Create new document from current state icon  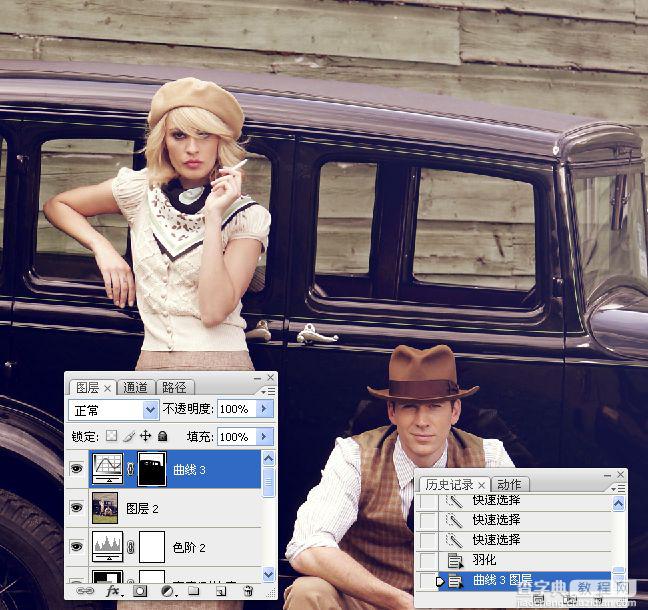[538, 599]
